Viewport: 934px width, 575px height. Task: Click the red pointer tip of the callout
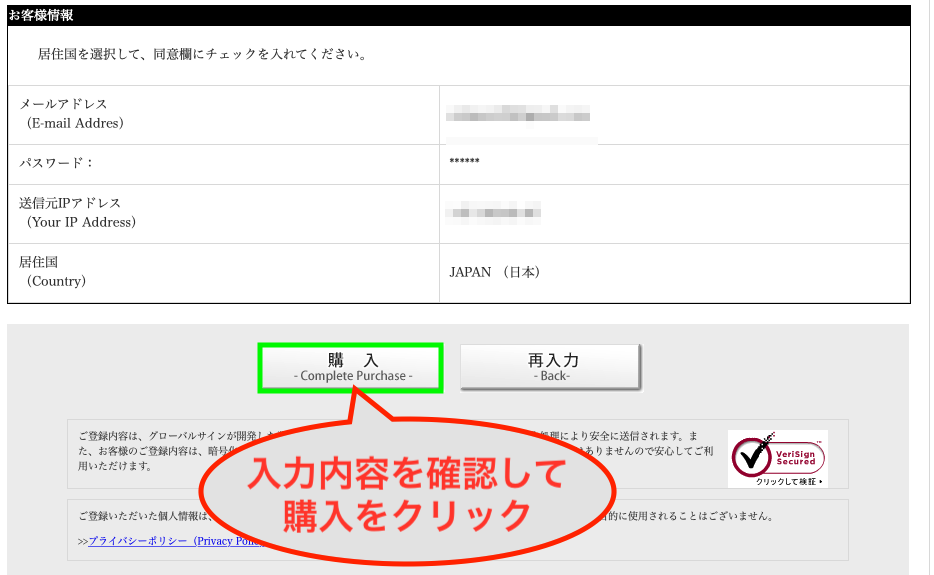tap(356, 397)
